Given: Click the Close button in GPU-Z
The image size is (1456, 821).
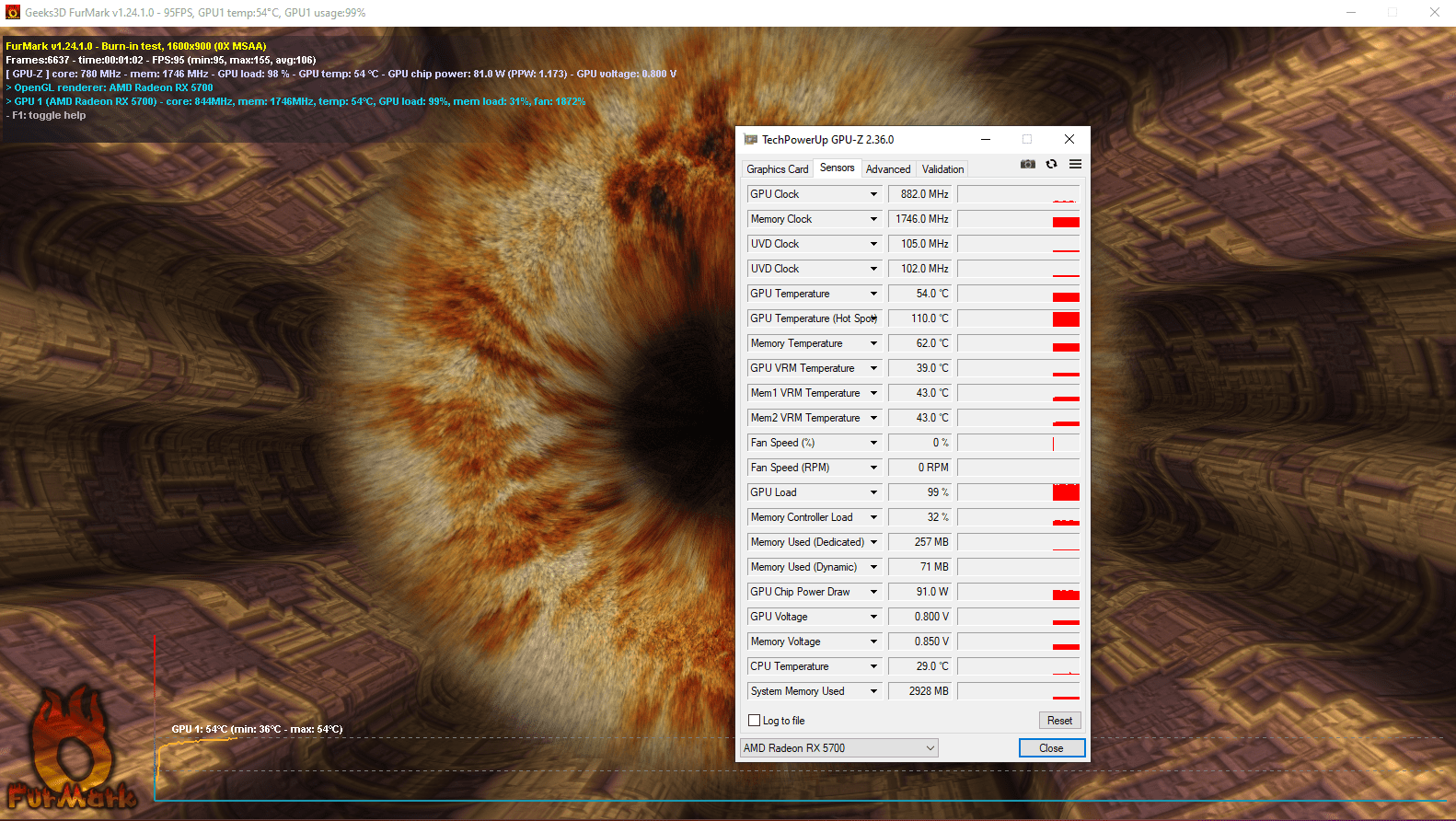Looking at the screenshot, I should 1051,748.
